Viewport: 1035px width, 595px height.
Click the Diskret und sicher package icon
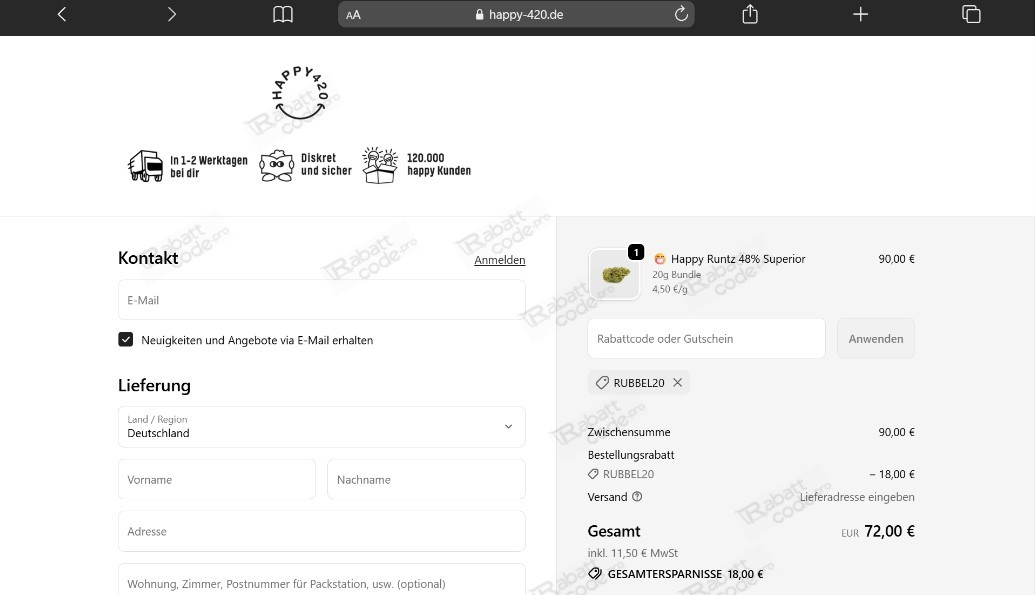tap(277, 166)
